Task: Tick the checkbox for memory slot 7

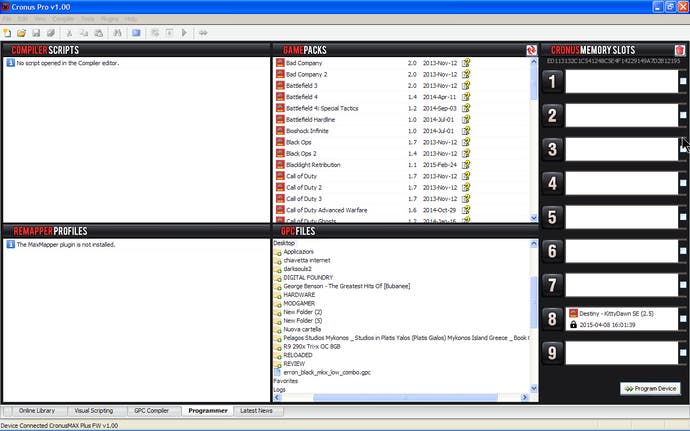Action: [x=683, y=284]
